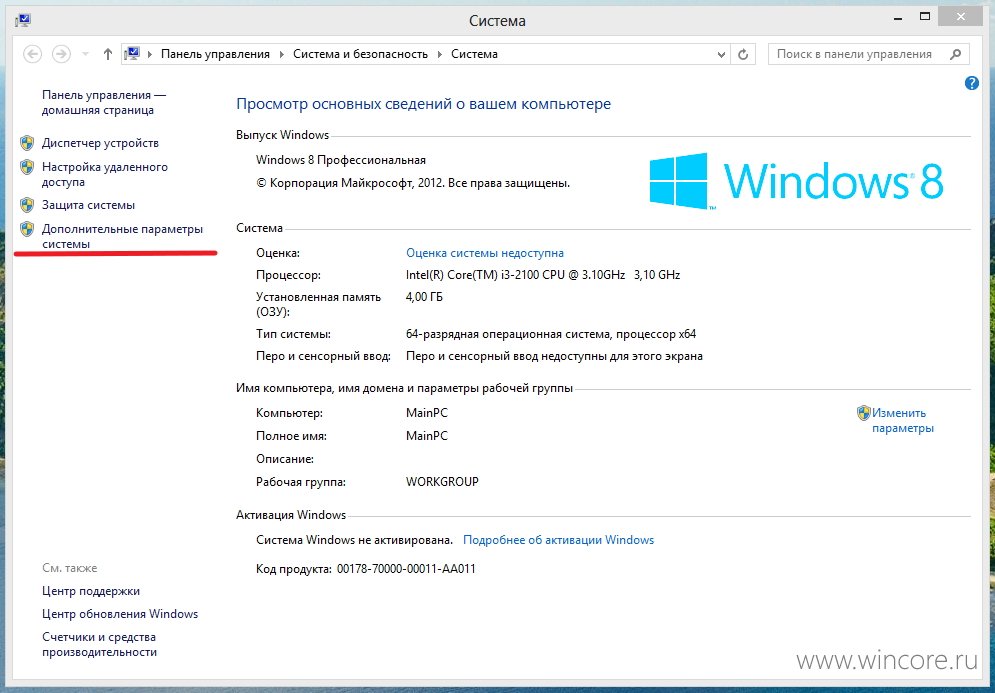Open Центр обновления Windows link
The image size is (995, 693).
coord(120,614)
